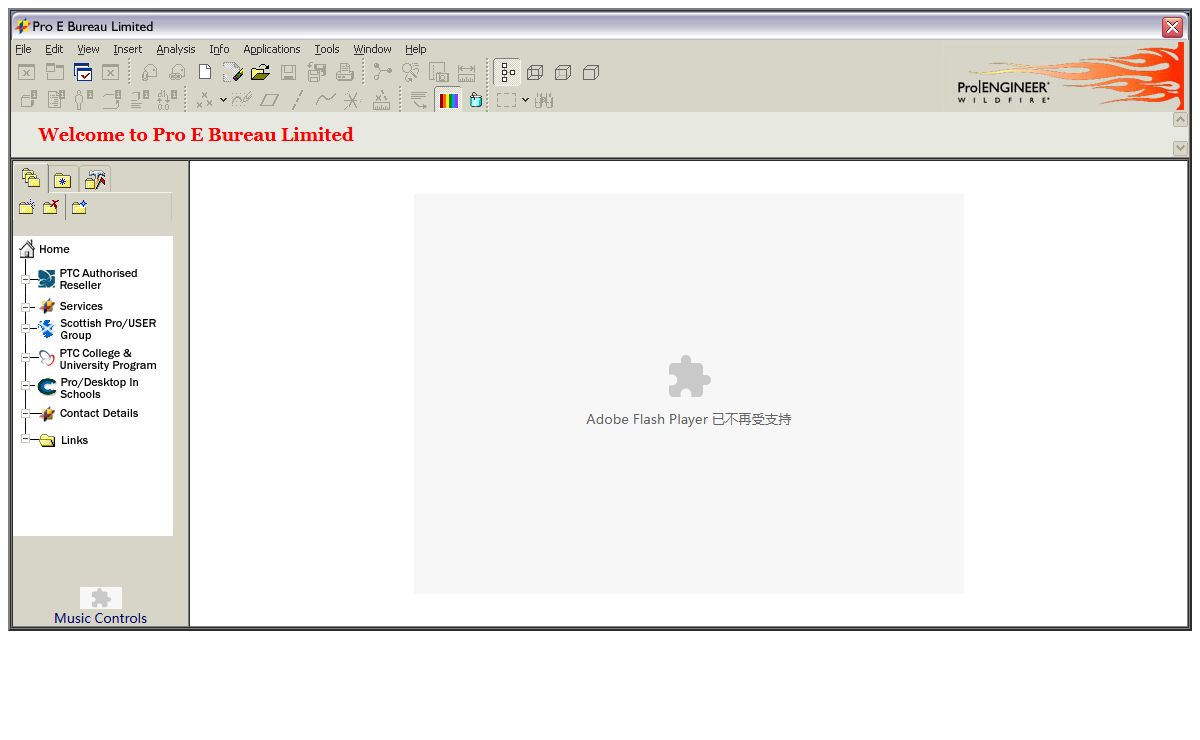The width and height of the screenshot is (1200, 740).
Task: Switch to the starred folder favorites tab
Action: coord(63,180)
